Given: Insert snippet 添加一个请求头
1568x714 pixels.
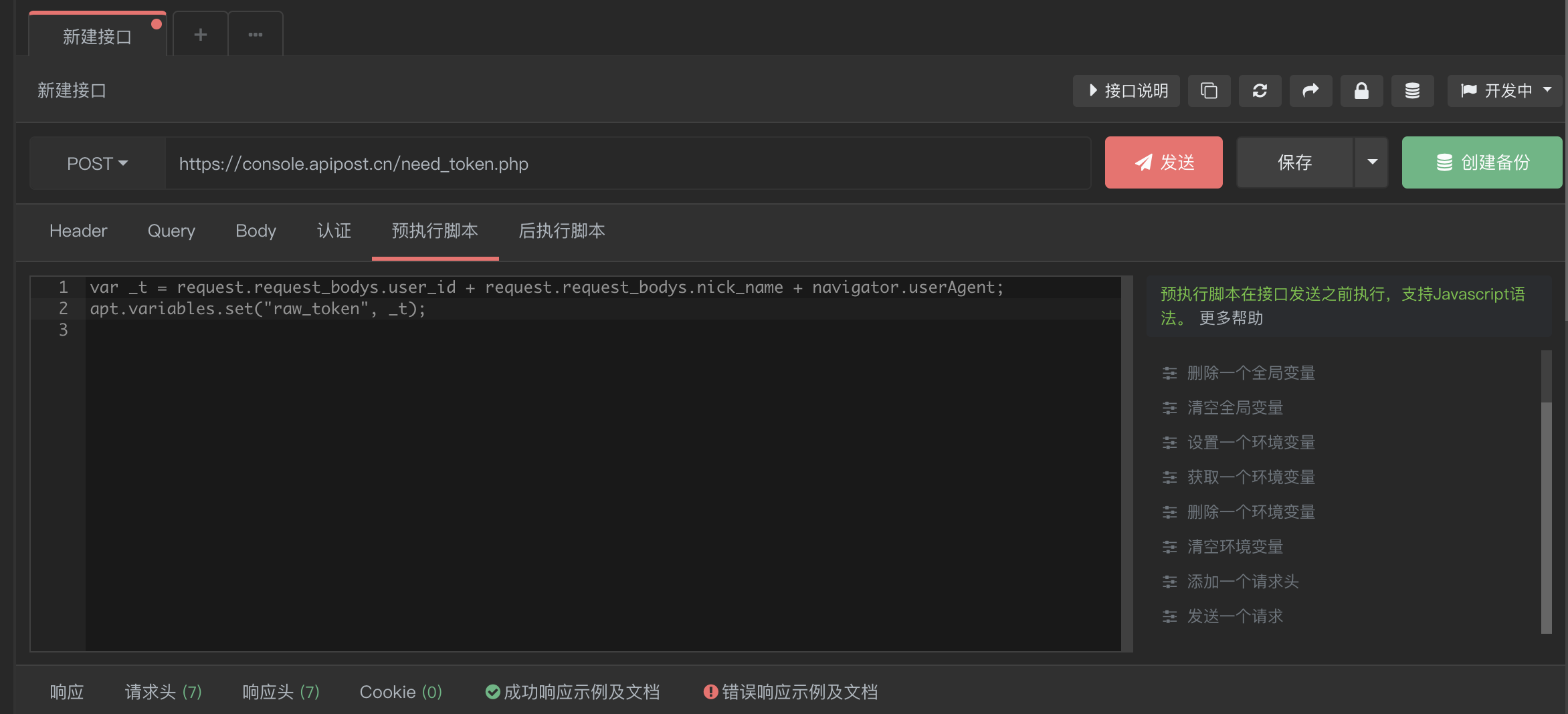Looking at the screenshot, I should click(1243, 582).
